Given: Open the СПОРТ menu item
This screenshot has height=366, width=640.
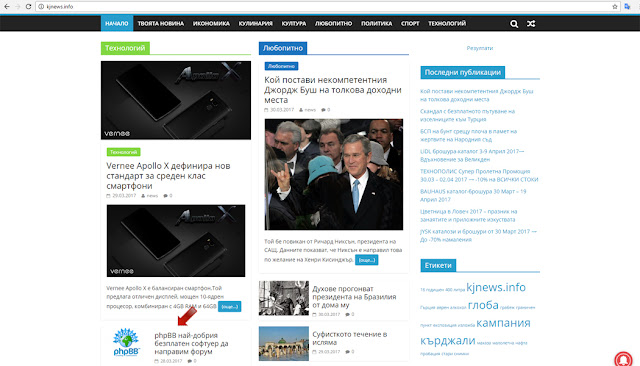Looking at the screenshot, I should [x=410, y=23].
